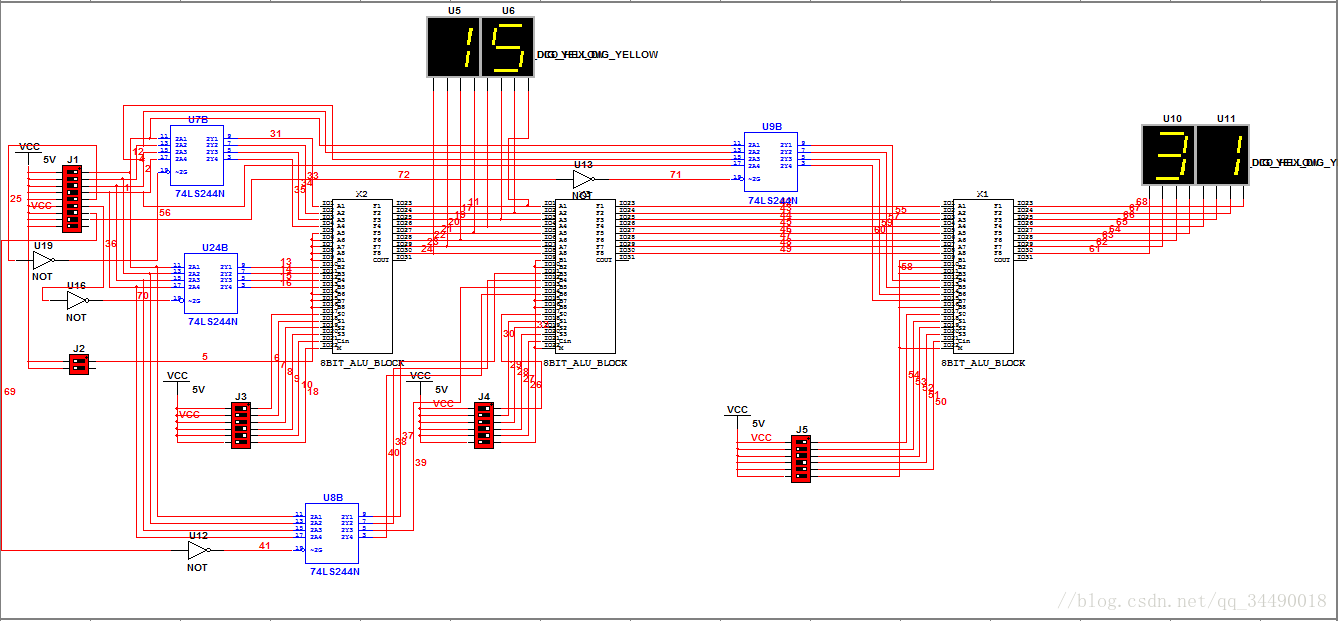Click the VCC power symbol above J3
This screenshot has width=1338, height=621.
click(x=177, y=375)
